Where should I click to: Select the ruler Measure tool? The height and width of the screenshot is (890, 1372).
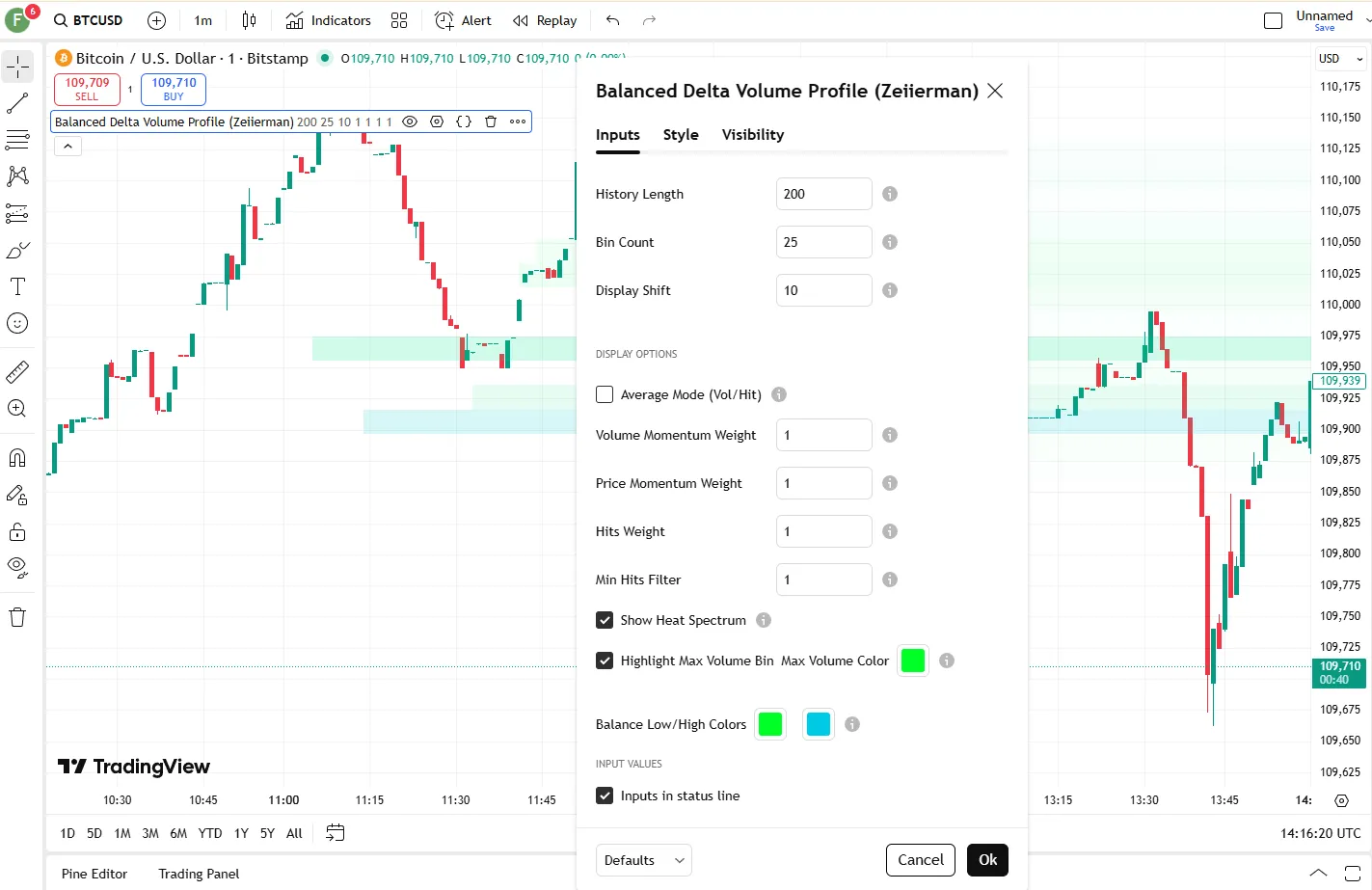(x=17, y=371)
